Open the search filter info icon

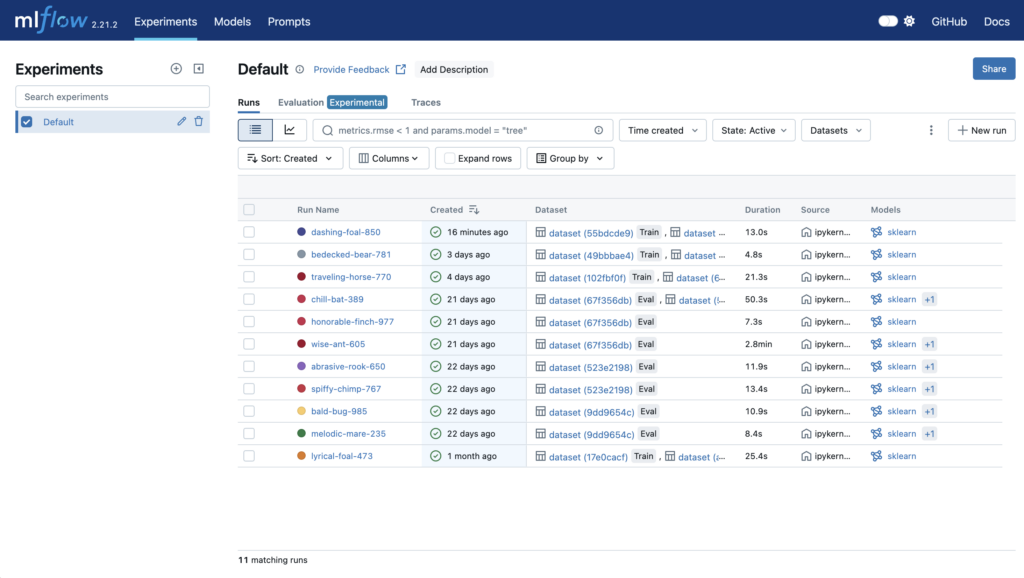pyautogui.click(x=599, y=130)
